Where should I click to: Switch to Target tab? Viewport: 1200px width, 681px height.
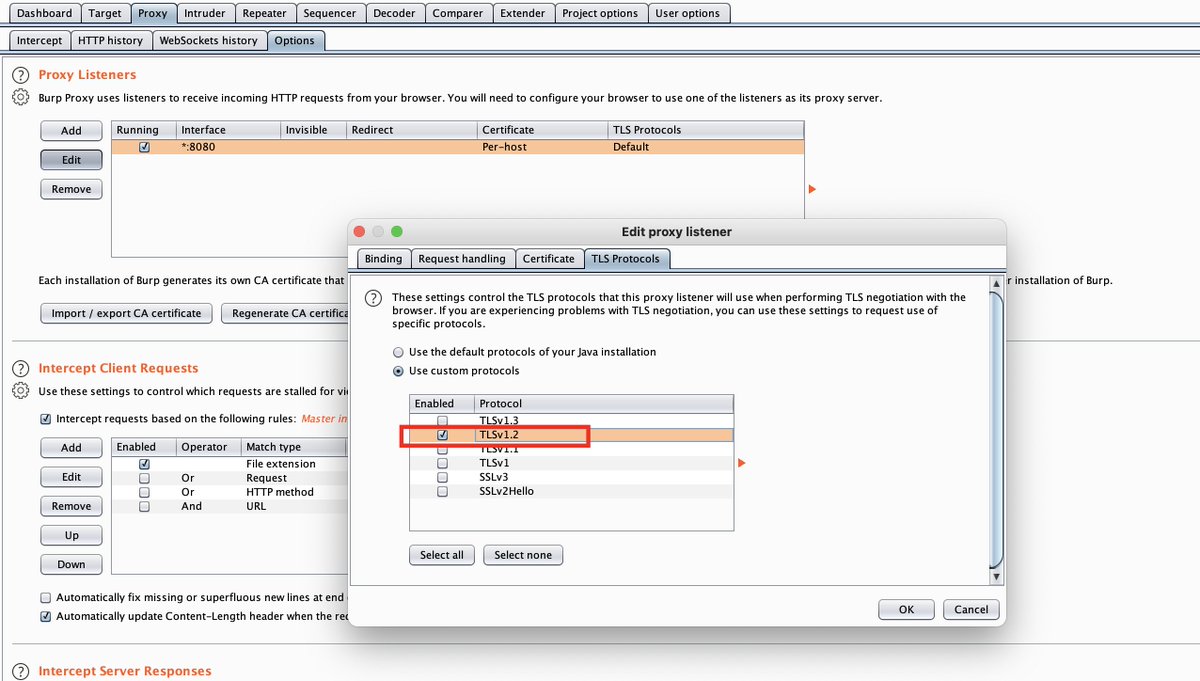point(105,13)
